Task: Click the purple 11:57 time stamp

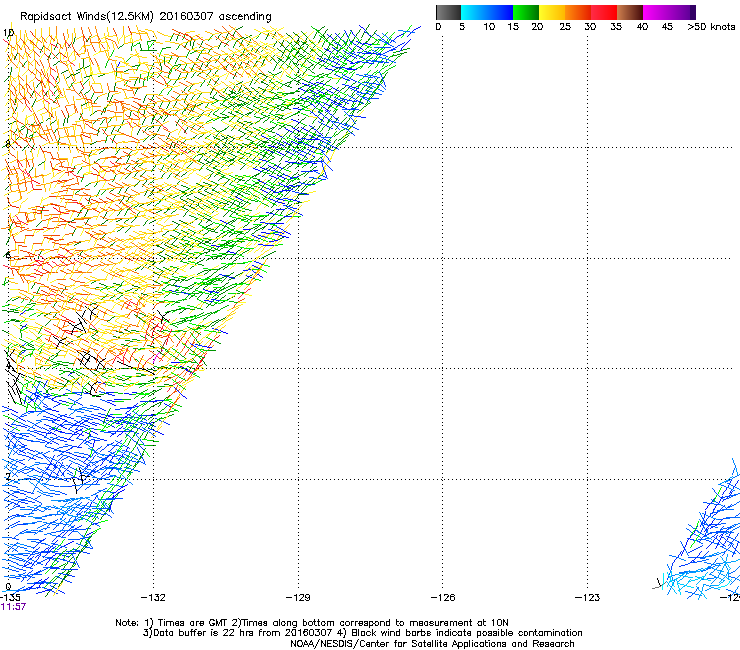Action: (13, 607)
